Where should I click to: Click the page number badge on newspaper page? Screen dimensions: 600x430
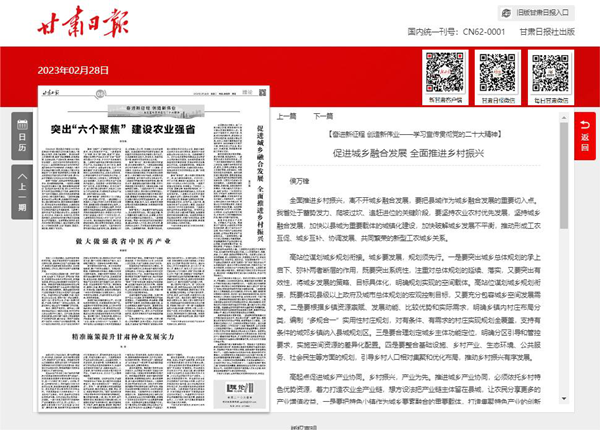pyautogui.click(x=100, y=93)
